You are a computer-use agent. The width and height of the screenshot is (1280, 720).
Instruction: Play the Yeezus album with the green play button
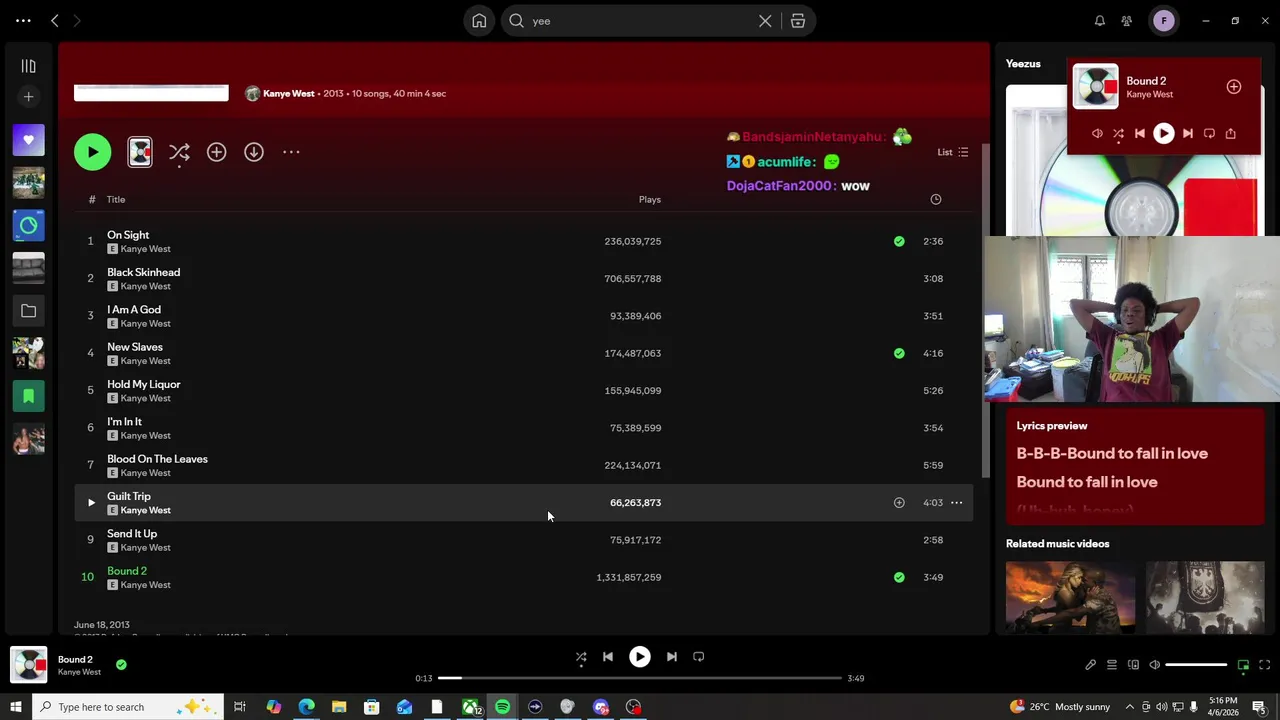click(x=92, y=152)
